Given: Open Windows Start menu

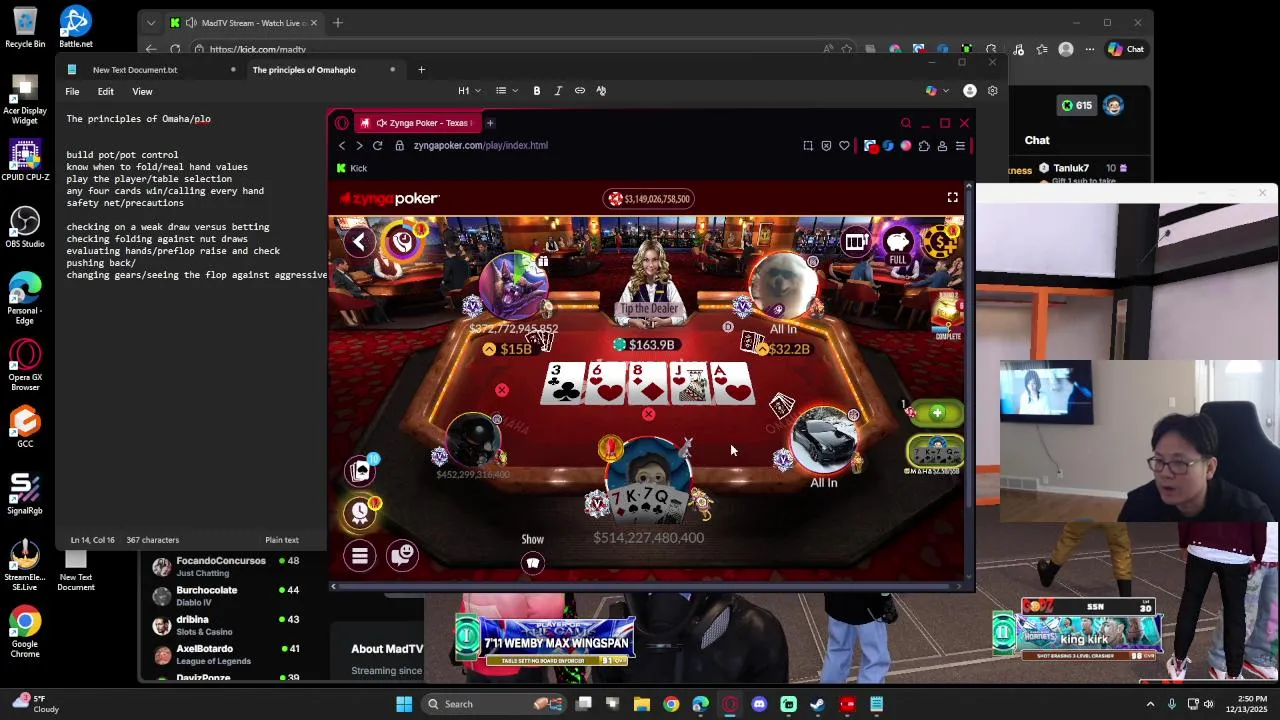Looking at the screenshot, I should pos(404,704).
